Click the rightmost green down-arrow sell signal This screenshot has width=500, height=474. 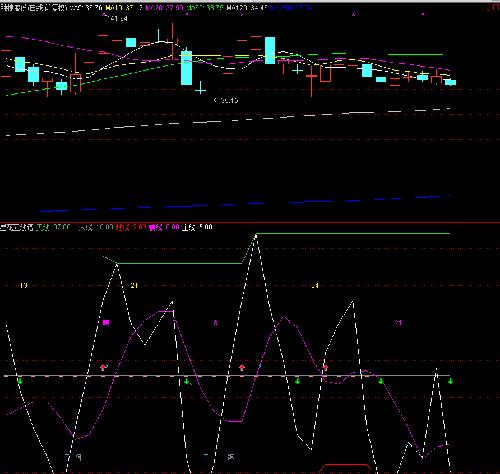point(450,381)
